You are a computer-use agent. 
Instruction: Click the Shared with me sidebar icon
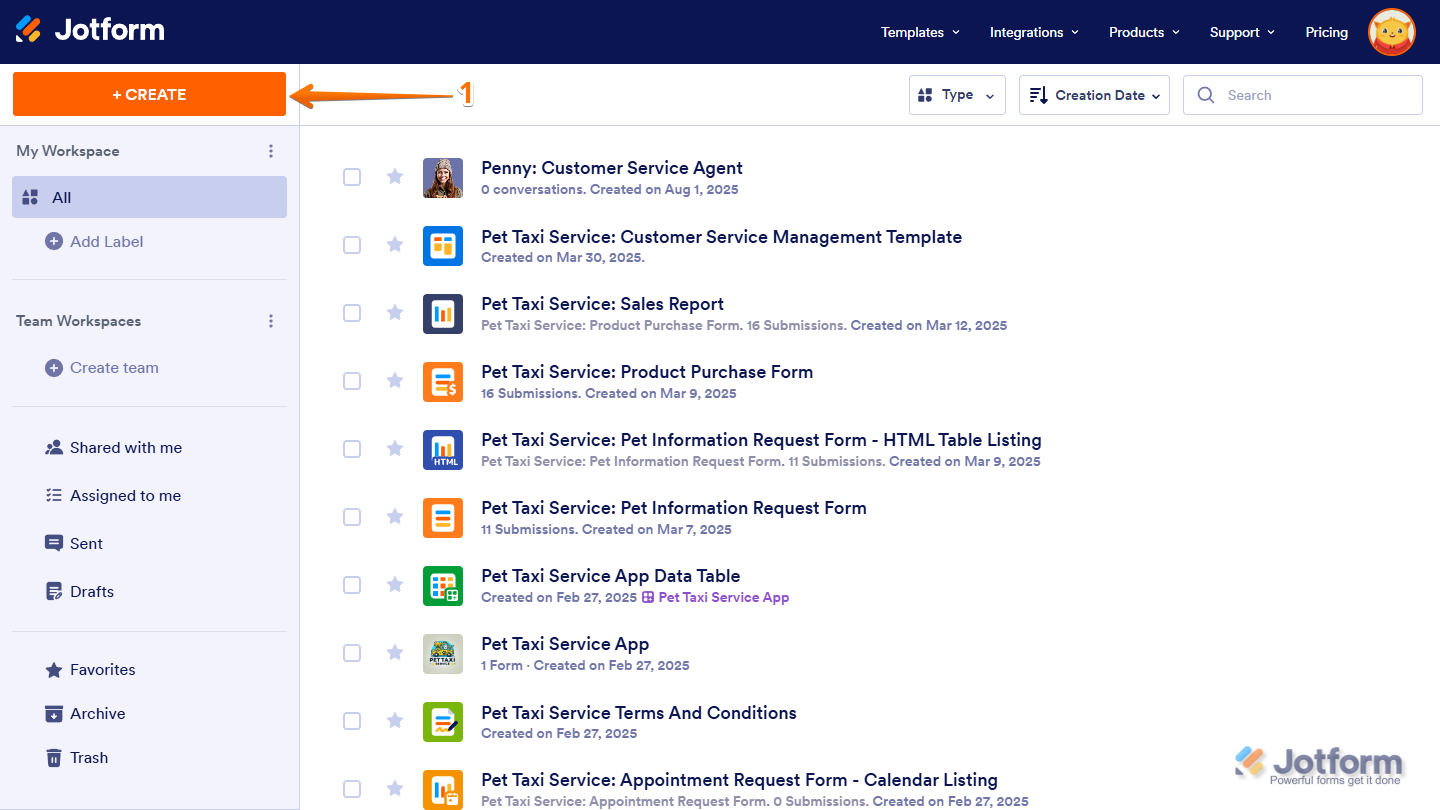[x=54, y=447]
